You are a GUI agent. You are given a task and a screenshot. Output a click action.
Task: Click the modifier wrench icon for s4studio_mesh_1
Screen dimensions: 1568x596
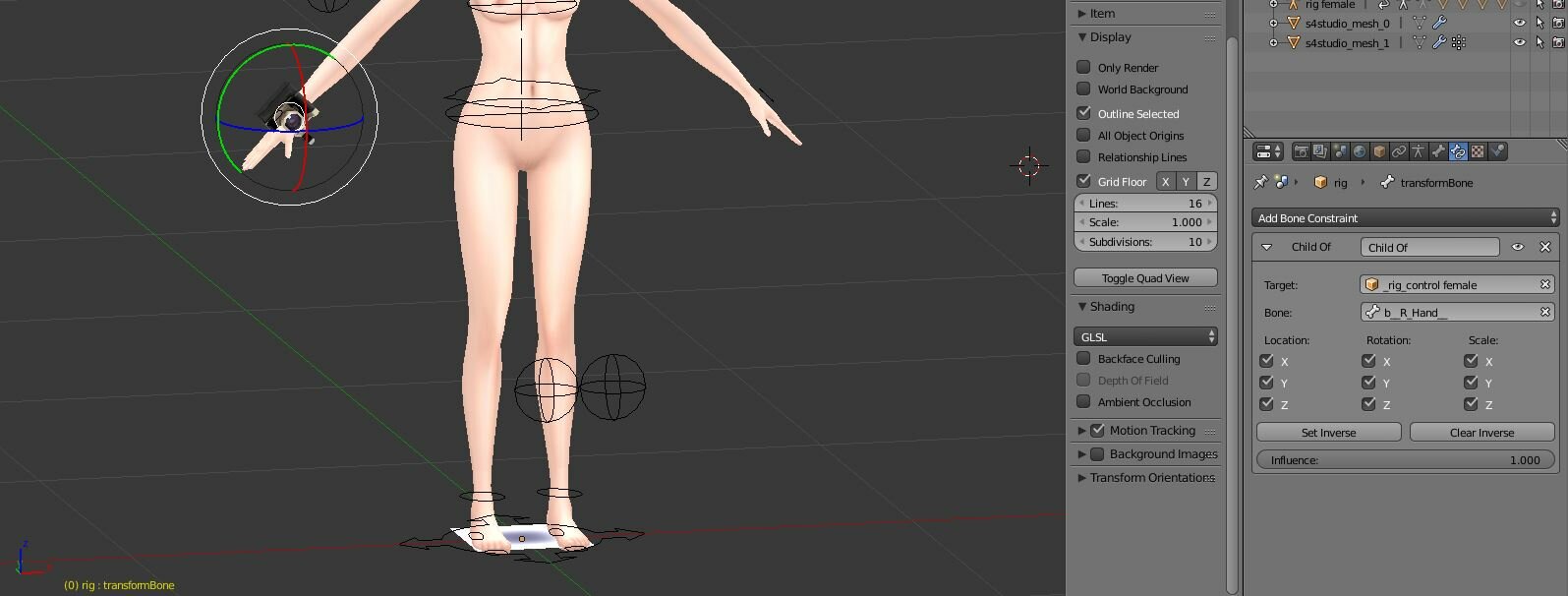pos(1439,42)
